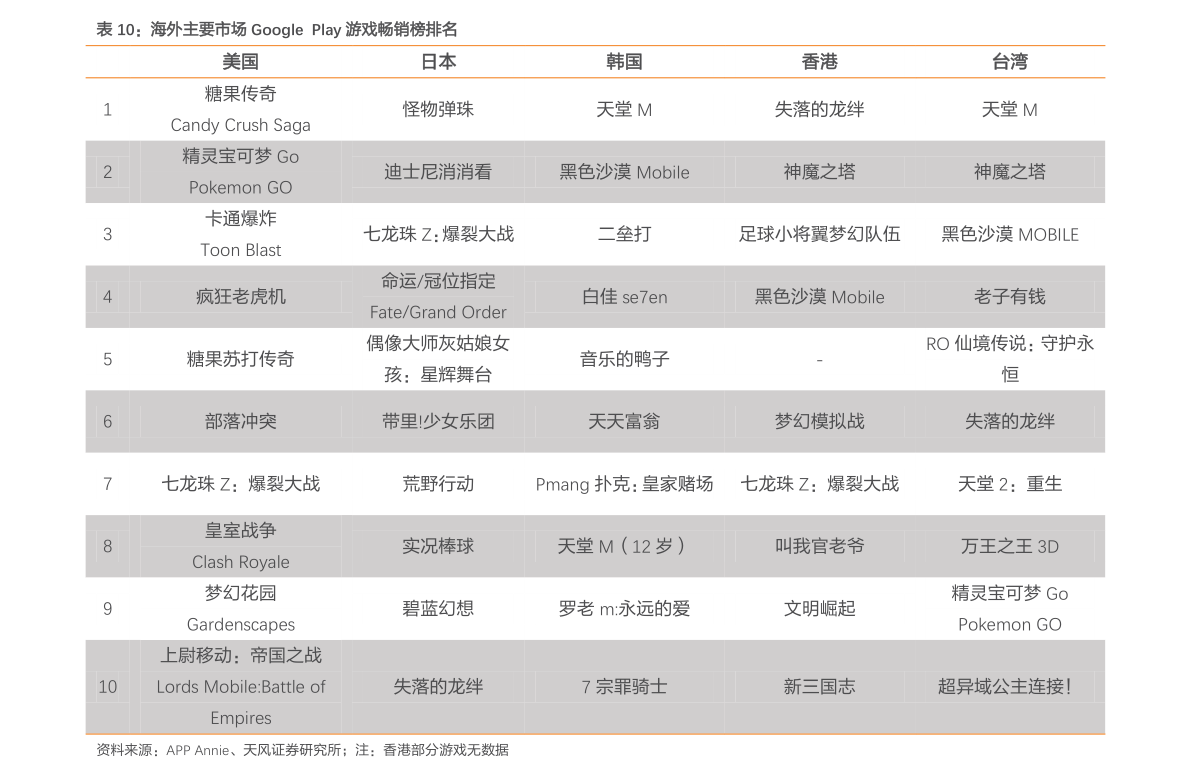Click the table title 海外主要市场 Google Play 游戏畅销榜排名

pyautogui.click(x=304, y=30)
